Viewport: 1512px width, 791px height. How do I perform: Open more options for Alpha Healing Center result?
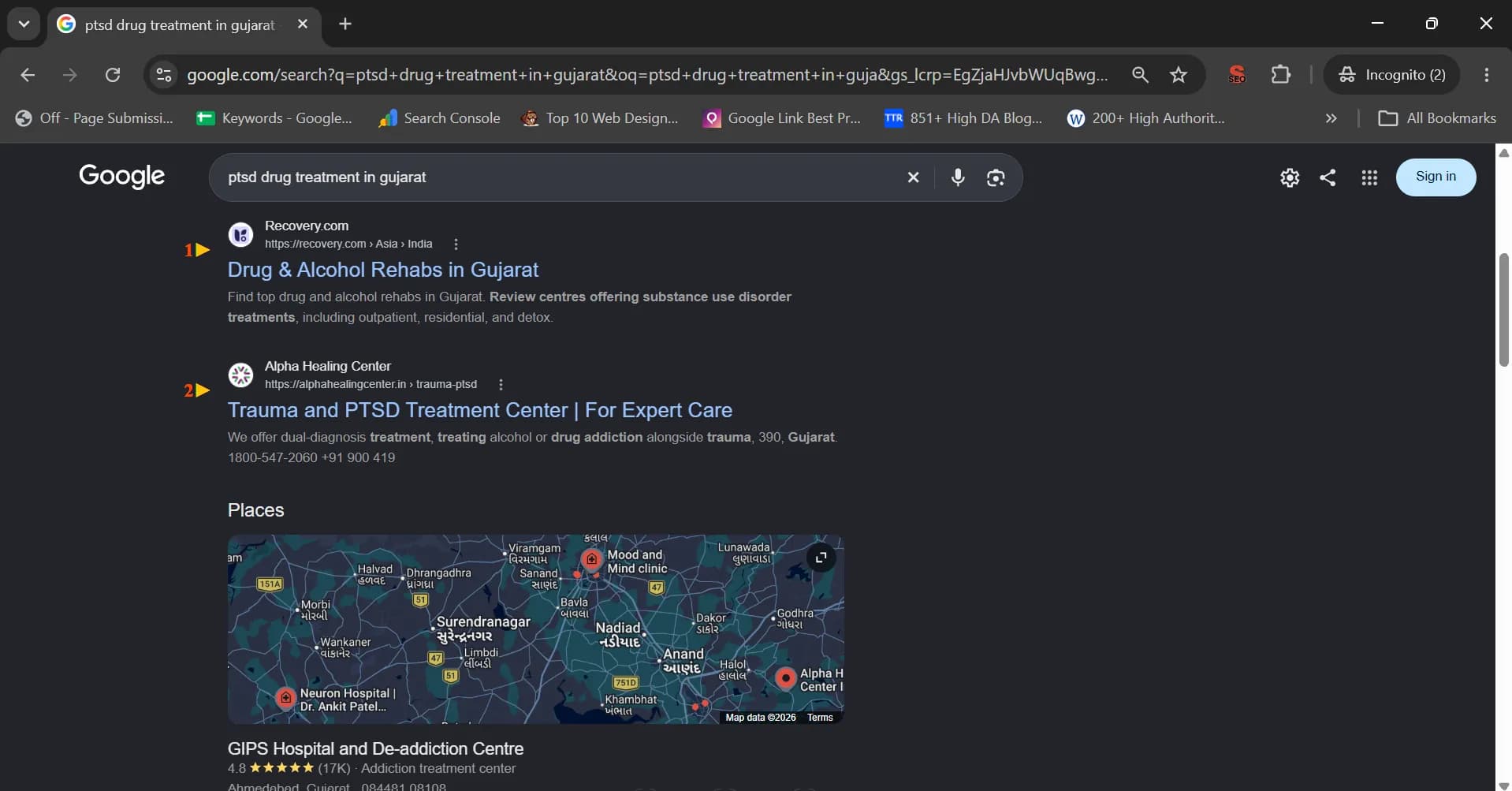click(x=501, y=385)
